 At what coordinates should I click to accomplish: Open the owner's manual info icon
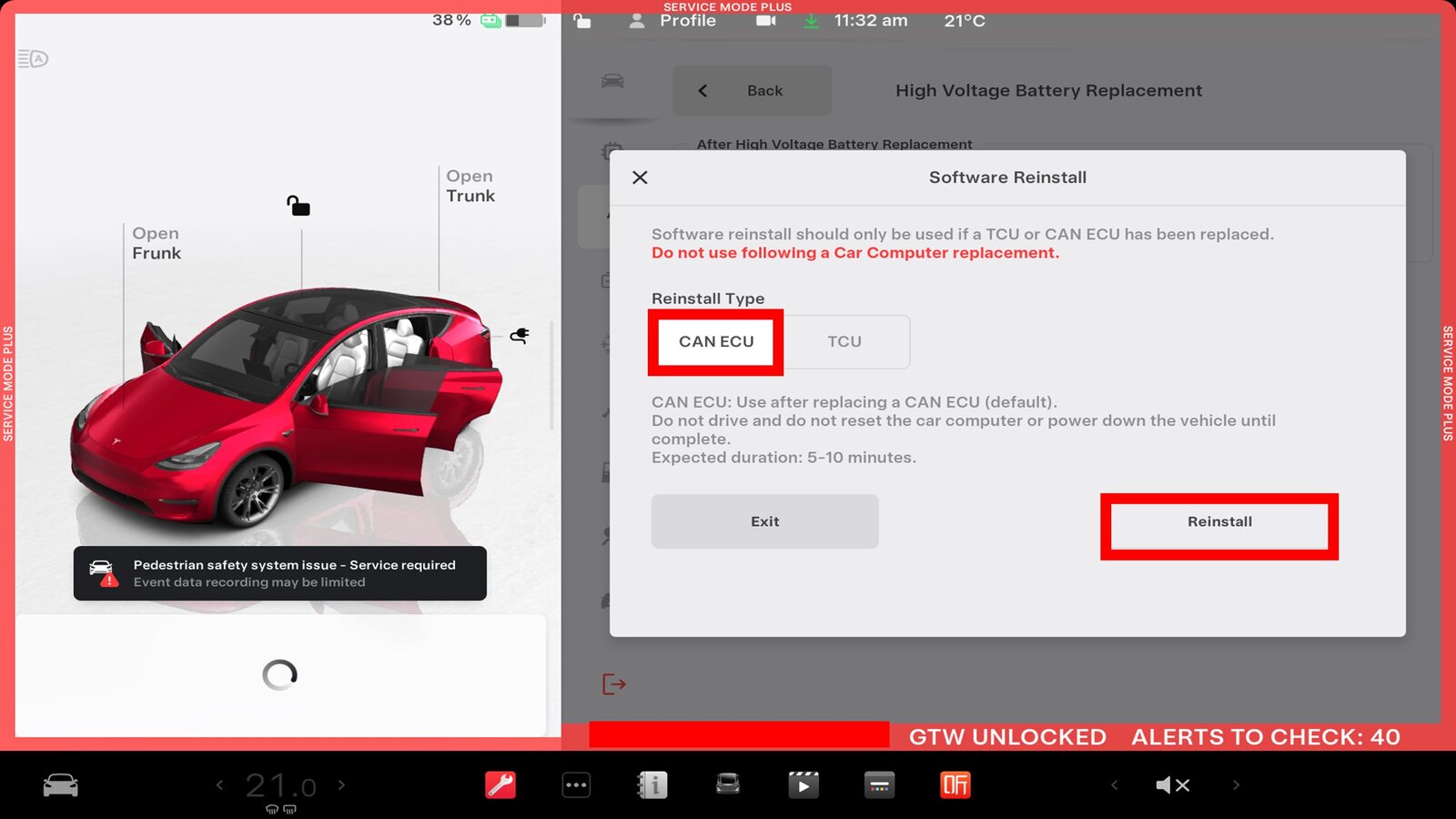pyautogui.click(x=652, y=784)
